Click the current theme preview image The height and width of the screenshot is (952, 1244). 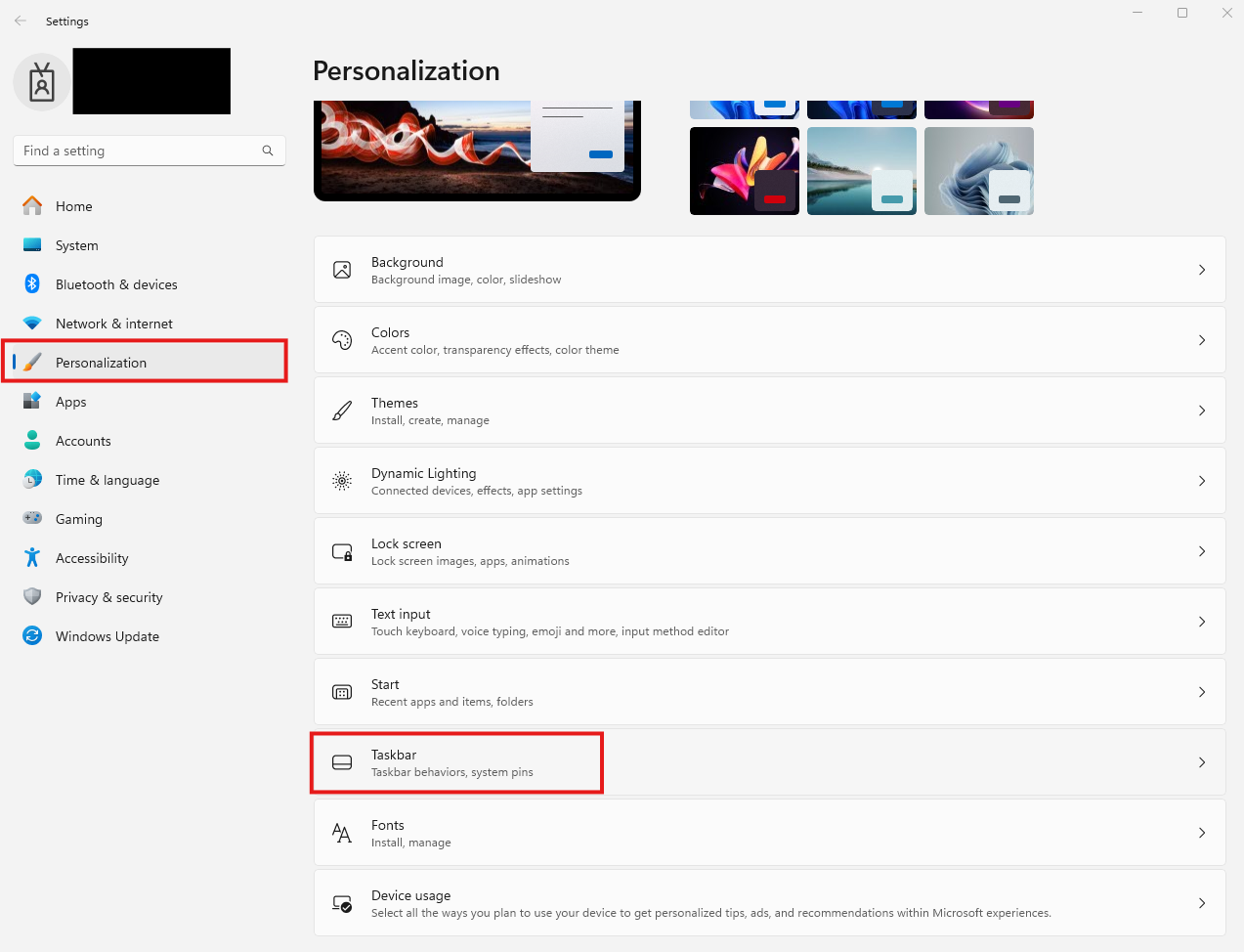pyautogui.click(x=477, y=150)
